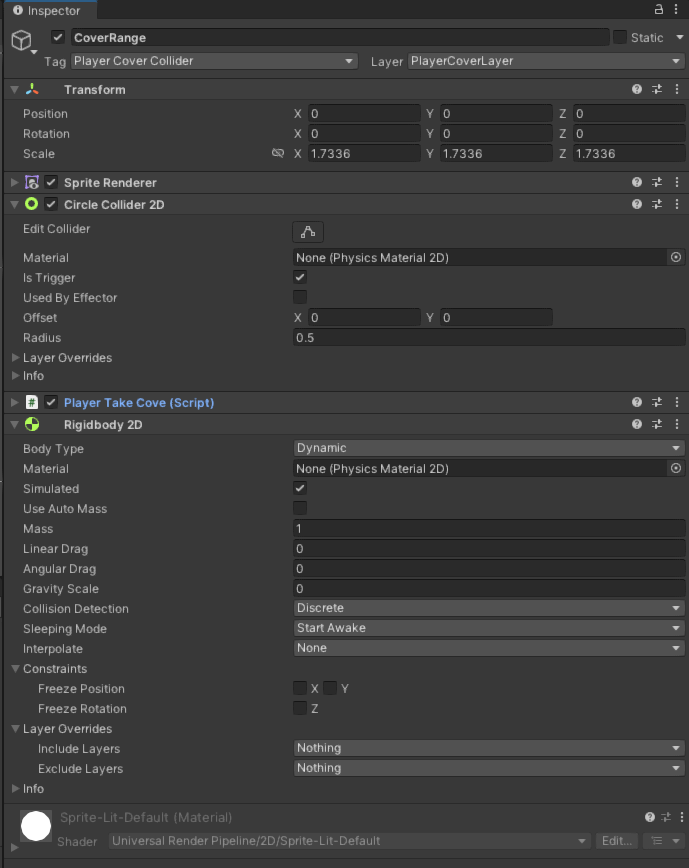Image resolution: width=689 pixels, height=868 pixels.
Task: Click the Rigidbody 2D component icon
Action: coord(30,424)
